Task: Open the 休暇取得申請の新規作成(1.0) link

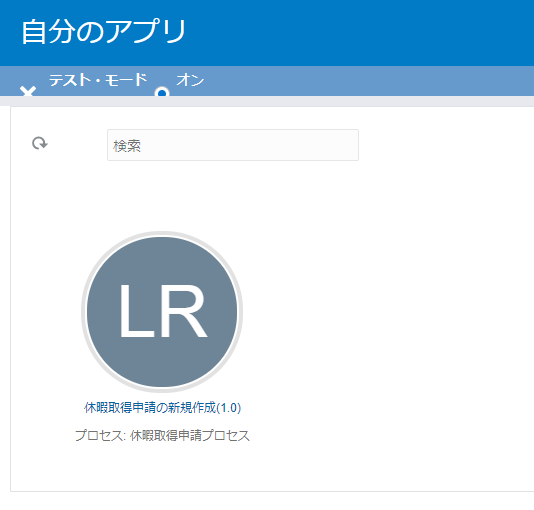Action: (x=162, y=408)
